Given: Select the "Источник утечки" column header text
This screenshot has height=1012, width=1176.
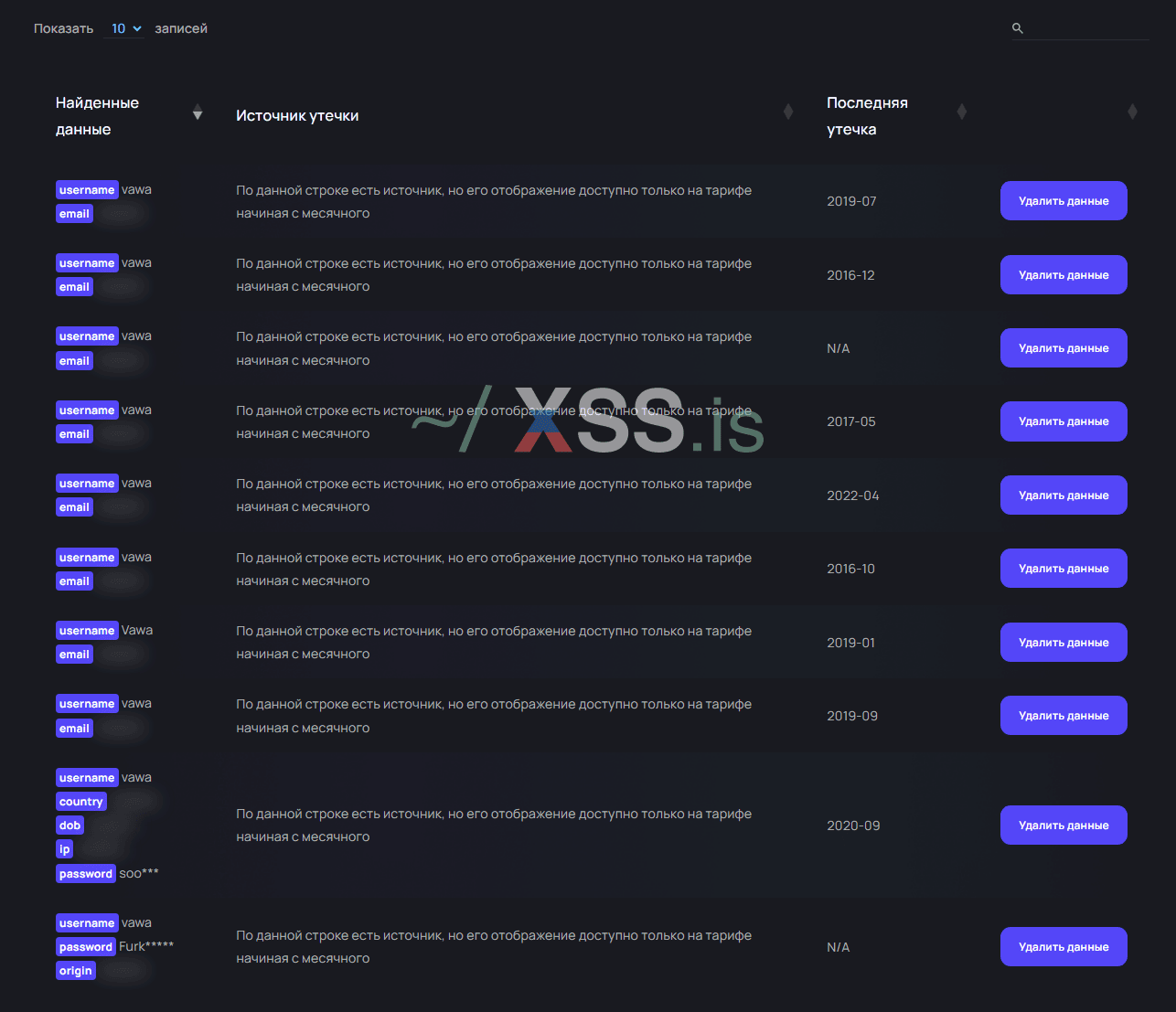Looking at the screenshot, I should 297,116.
